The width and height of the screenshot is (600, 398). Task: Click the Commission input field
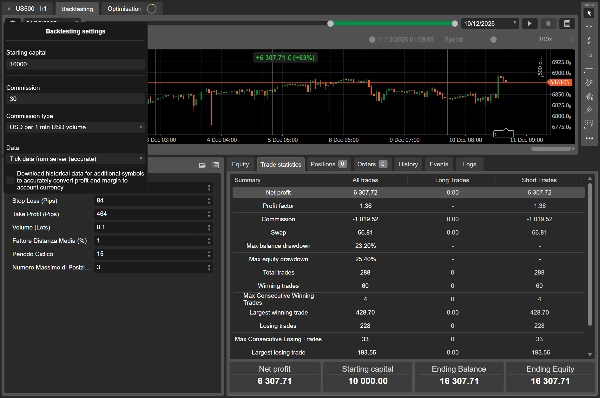pyautogui.click(x=76, y=99)
